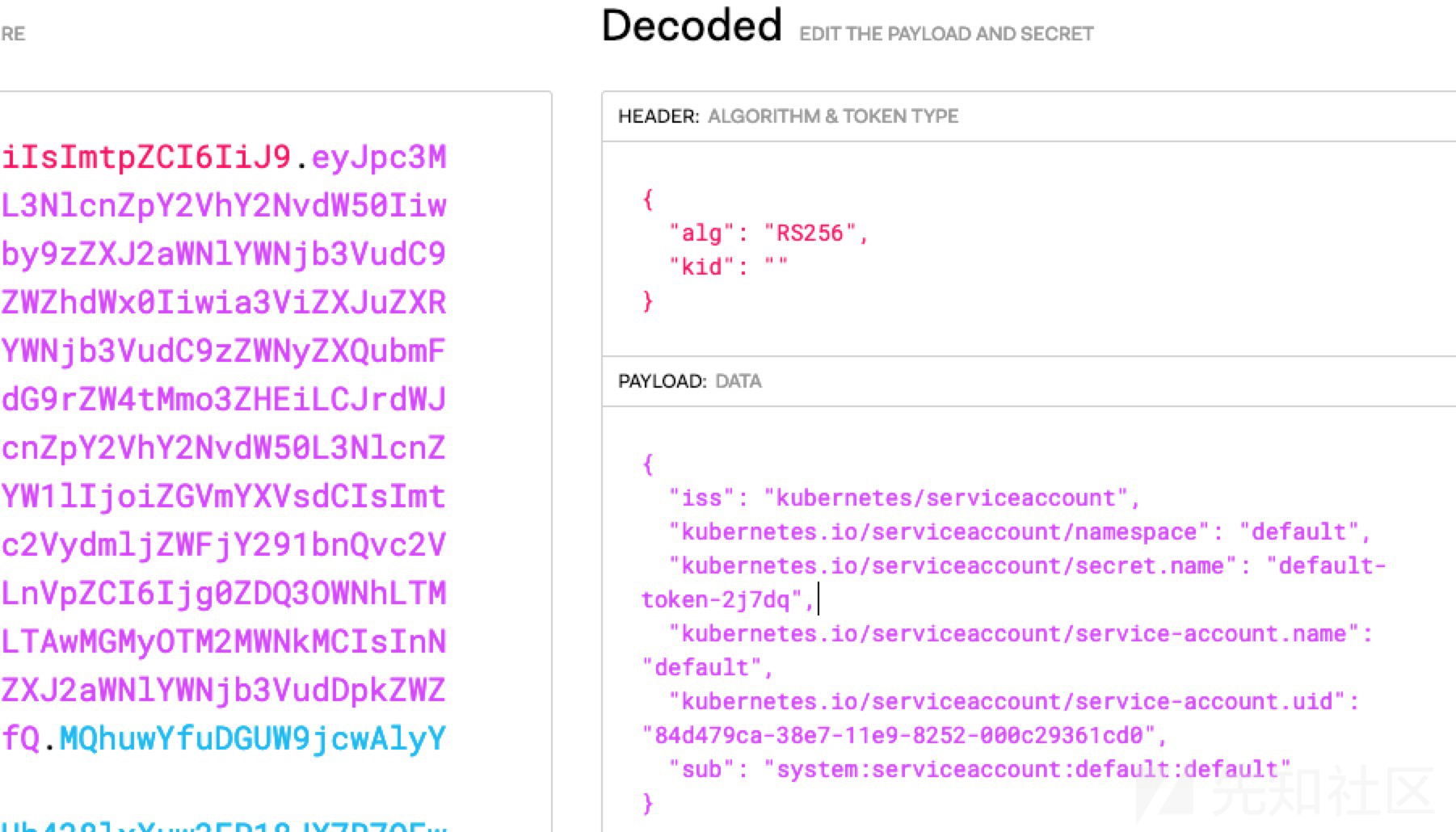Click the red header segment iIsImtpZCI6IiJ9 of token
This screenshot has width=1456, height=832.
coord(146,158)
